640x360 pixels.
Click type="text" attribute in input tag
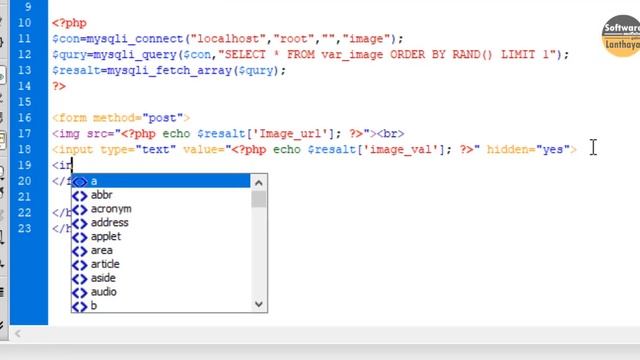point(138,149)
